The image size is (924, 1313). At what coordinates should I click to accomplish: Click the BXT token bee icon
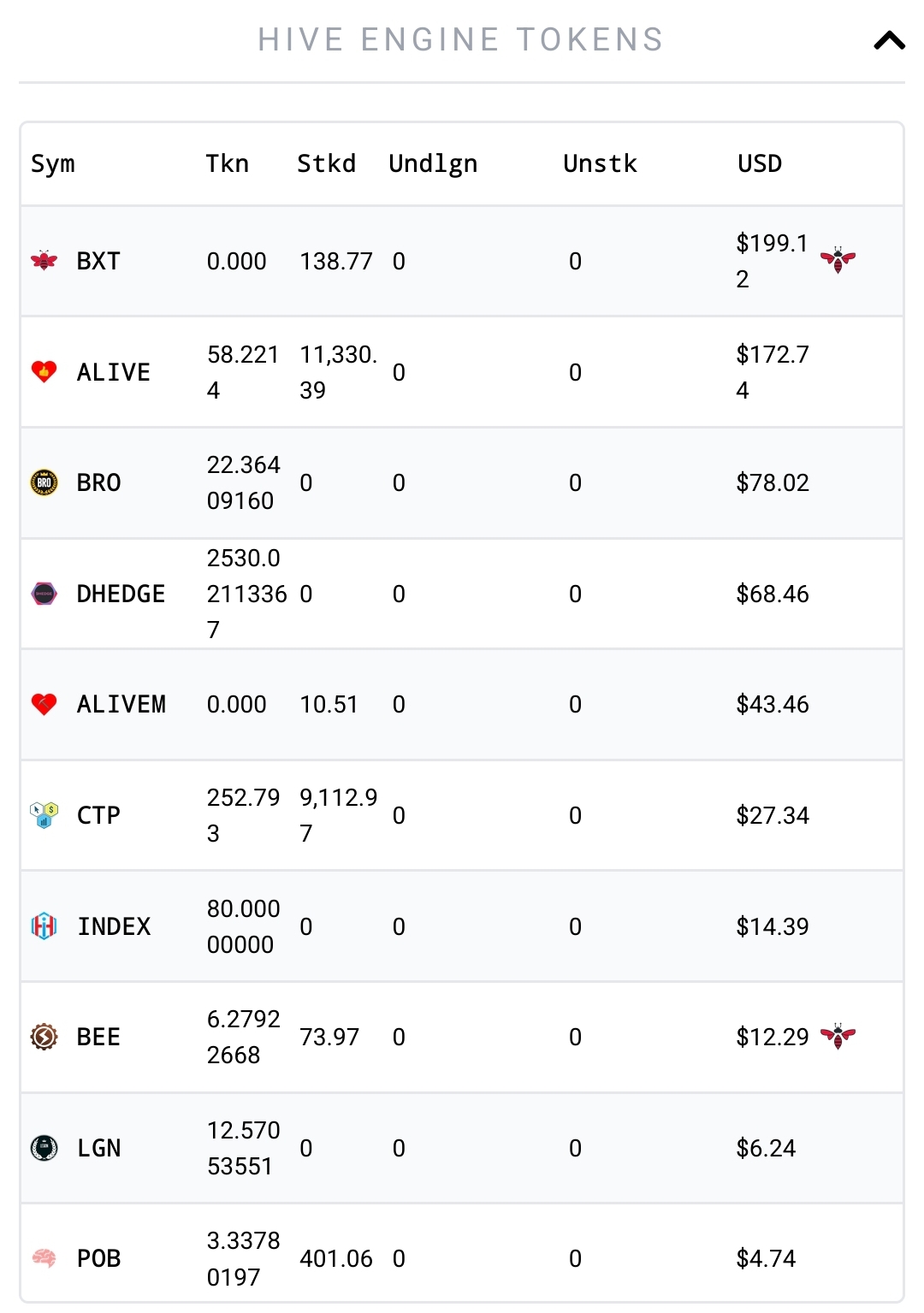pos(44,261)
